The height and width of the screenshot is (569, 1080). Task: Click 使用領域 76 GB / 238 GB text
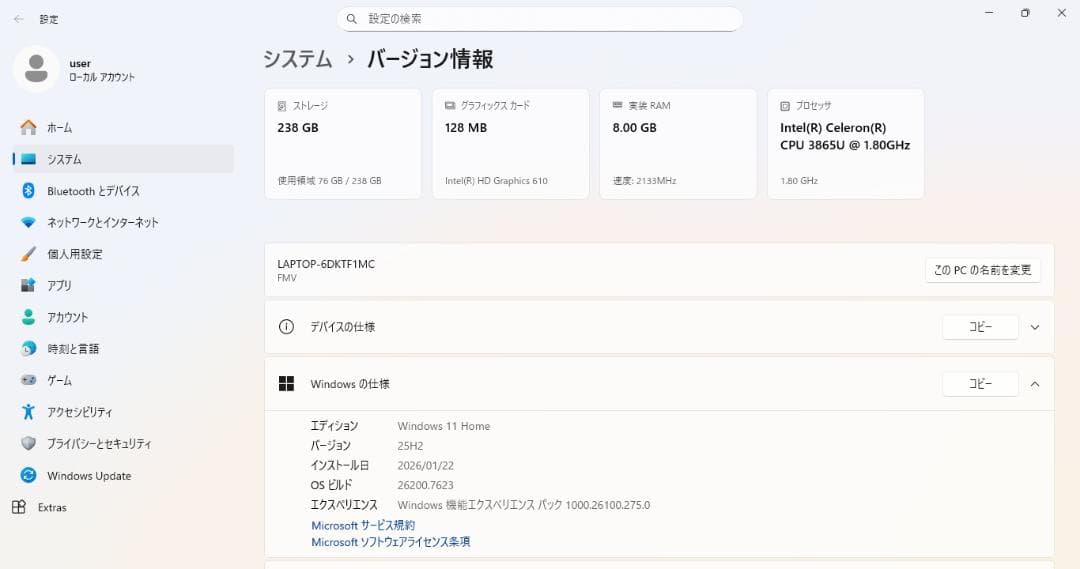(x=329, y=180)
